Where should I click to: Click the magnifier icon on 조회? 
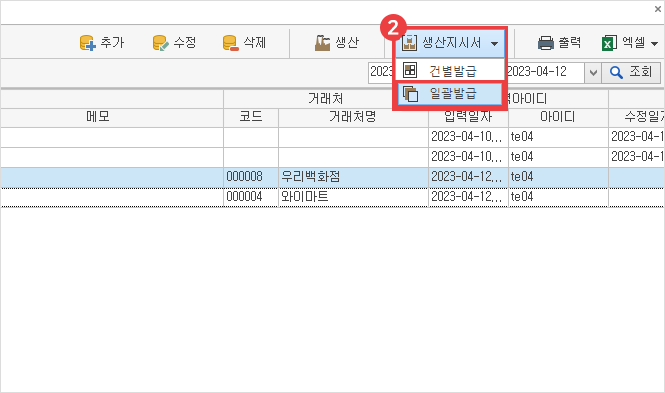(x=616, y=72)
